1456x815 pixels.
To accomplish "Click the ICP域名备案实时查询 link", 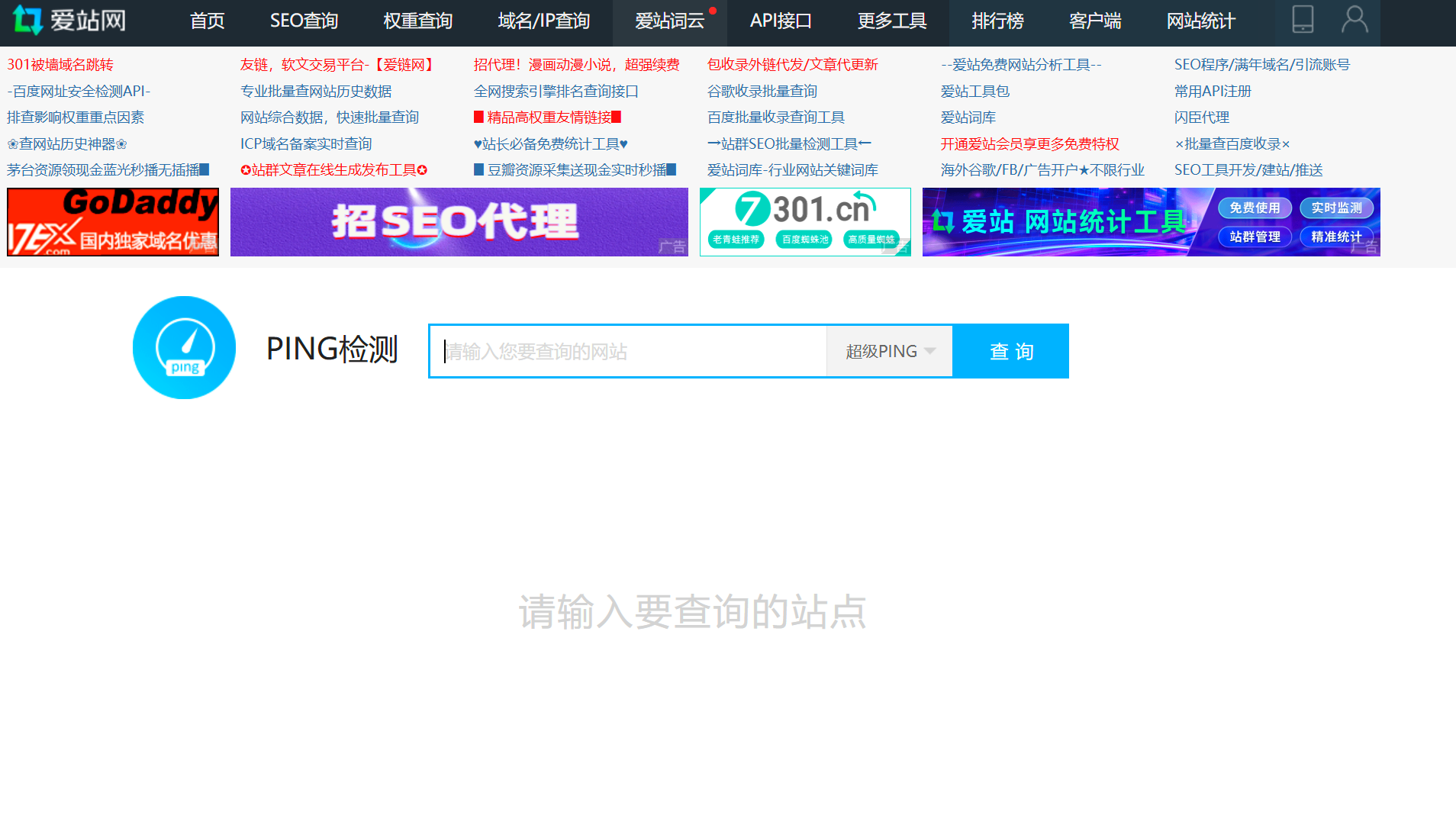I will [306, 144].
